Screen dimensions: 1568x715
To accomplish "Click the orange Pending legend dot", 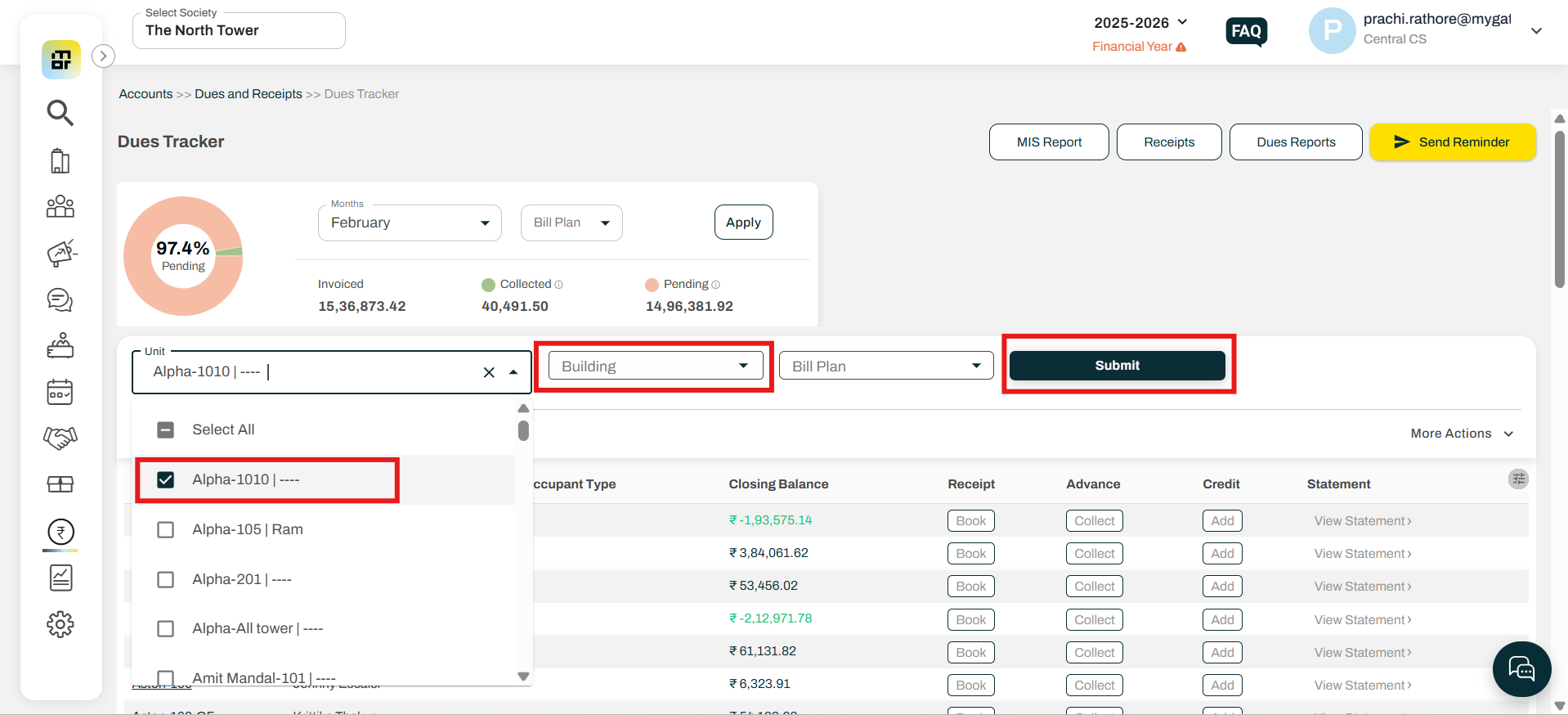I will (652, 285).
